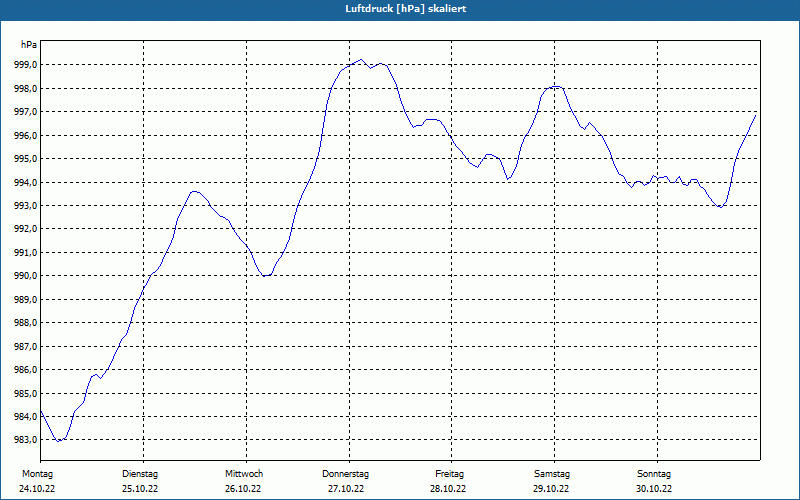Viewport: 800px width, 500px height.
Task: Click the date 28.10.22
Action: pyautogui.click(x=448, y=489)
